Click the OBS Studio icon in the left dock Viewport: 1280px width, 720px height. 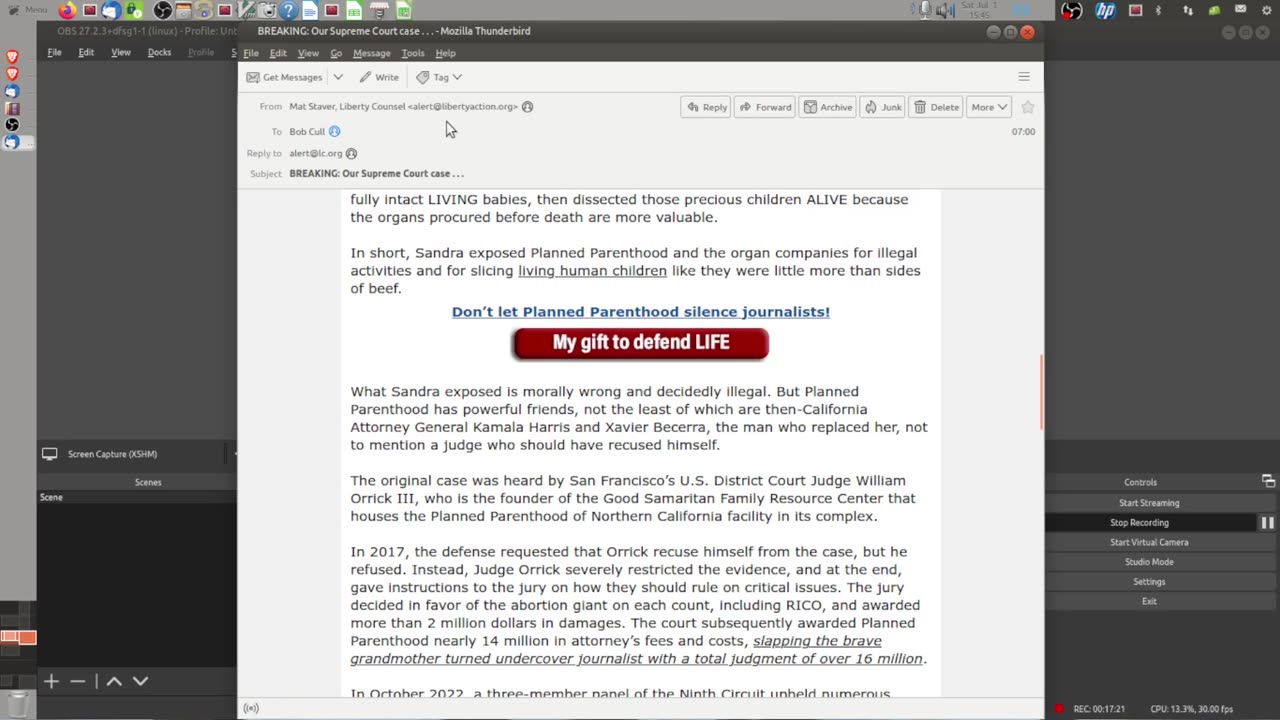[x=11, y=125]
